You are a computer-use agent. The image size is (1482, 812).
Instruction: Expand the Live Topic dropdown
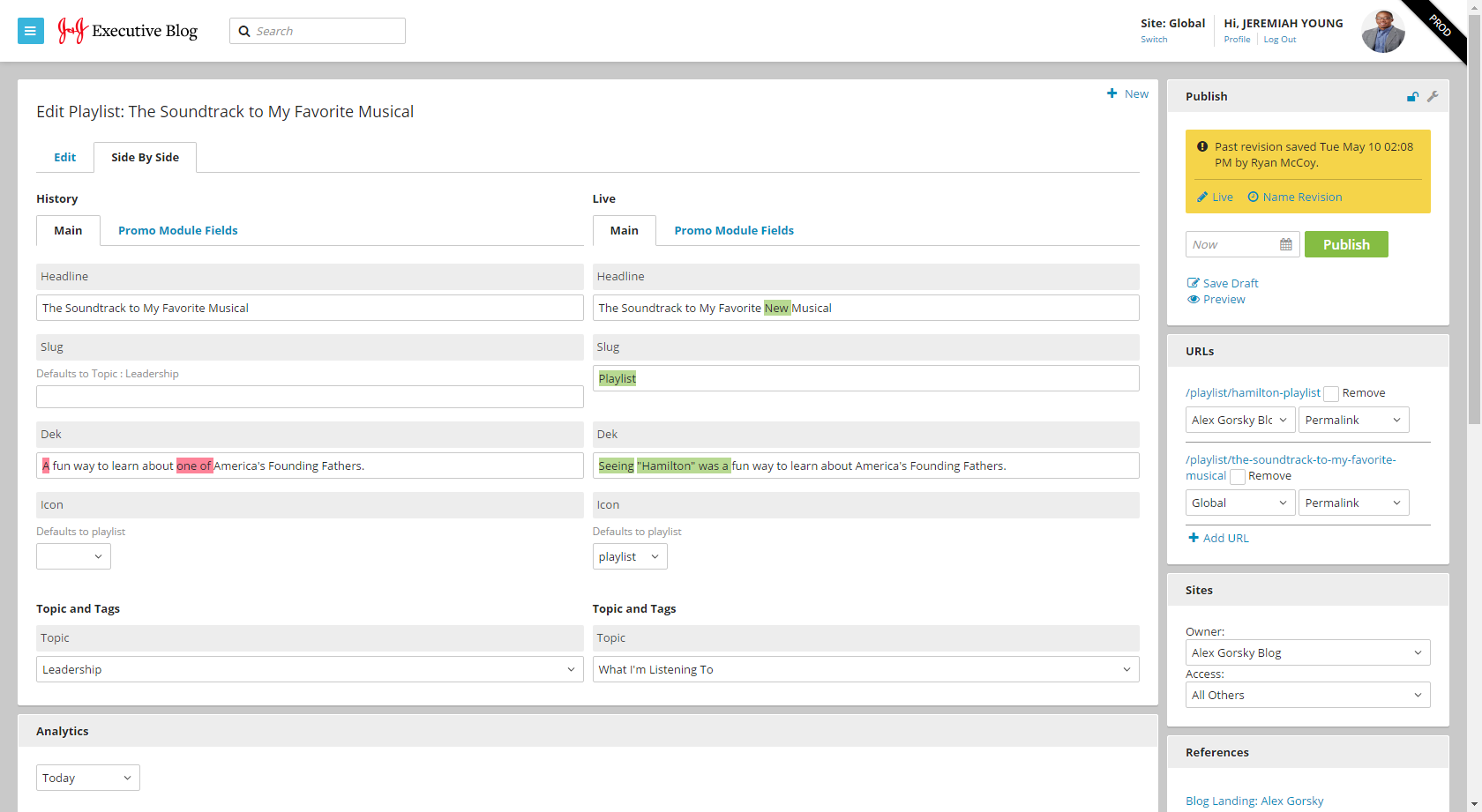click(x=865, y=669)
